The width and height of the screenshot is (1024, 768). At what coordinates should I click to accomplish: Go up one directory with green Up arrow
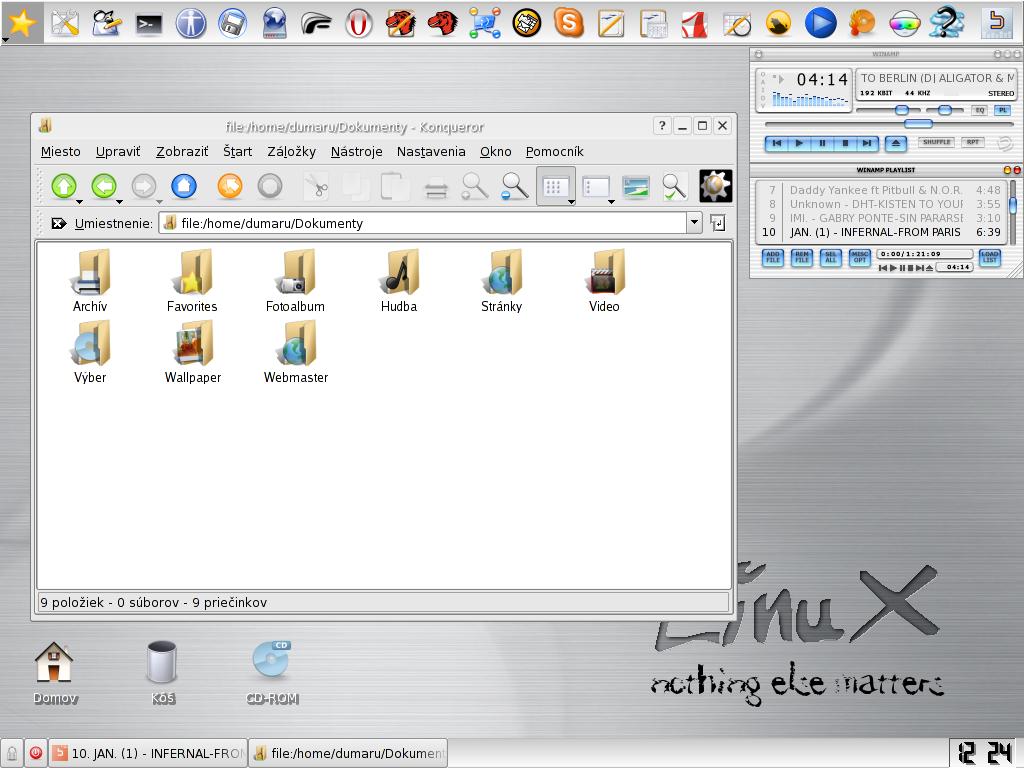pos(64,186)
